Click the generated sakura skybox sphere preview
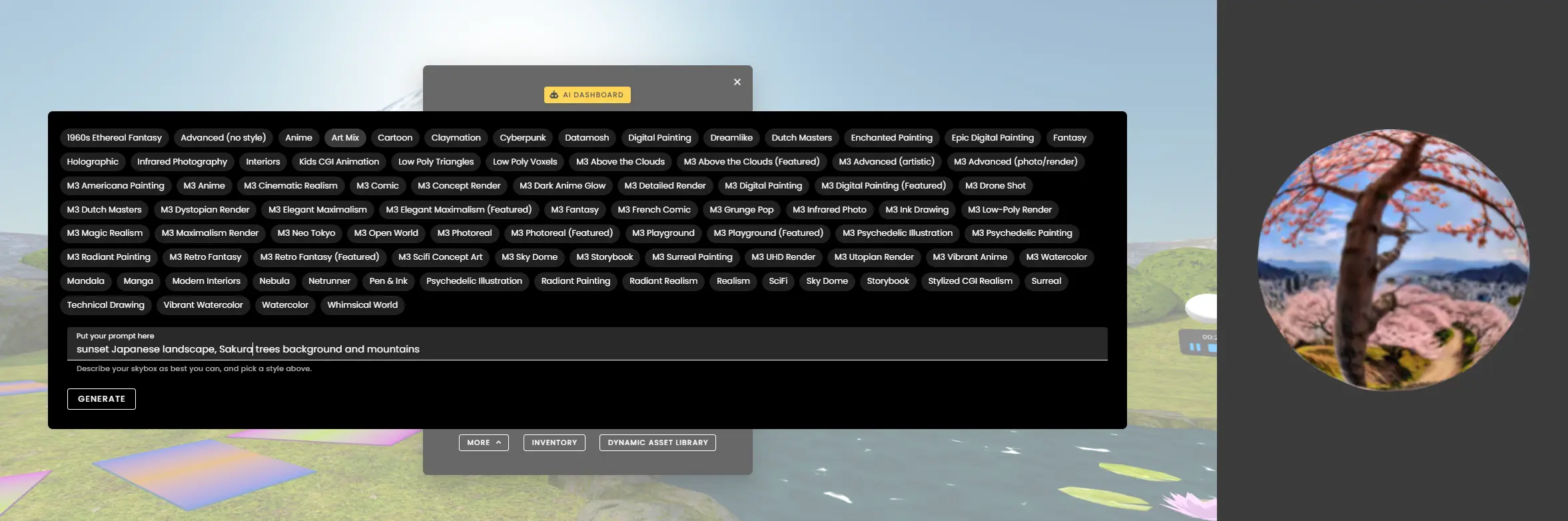Viewport: 1568px width, 521px height. 1393,259
